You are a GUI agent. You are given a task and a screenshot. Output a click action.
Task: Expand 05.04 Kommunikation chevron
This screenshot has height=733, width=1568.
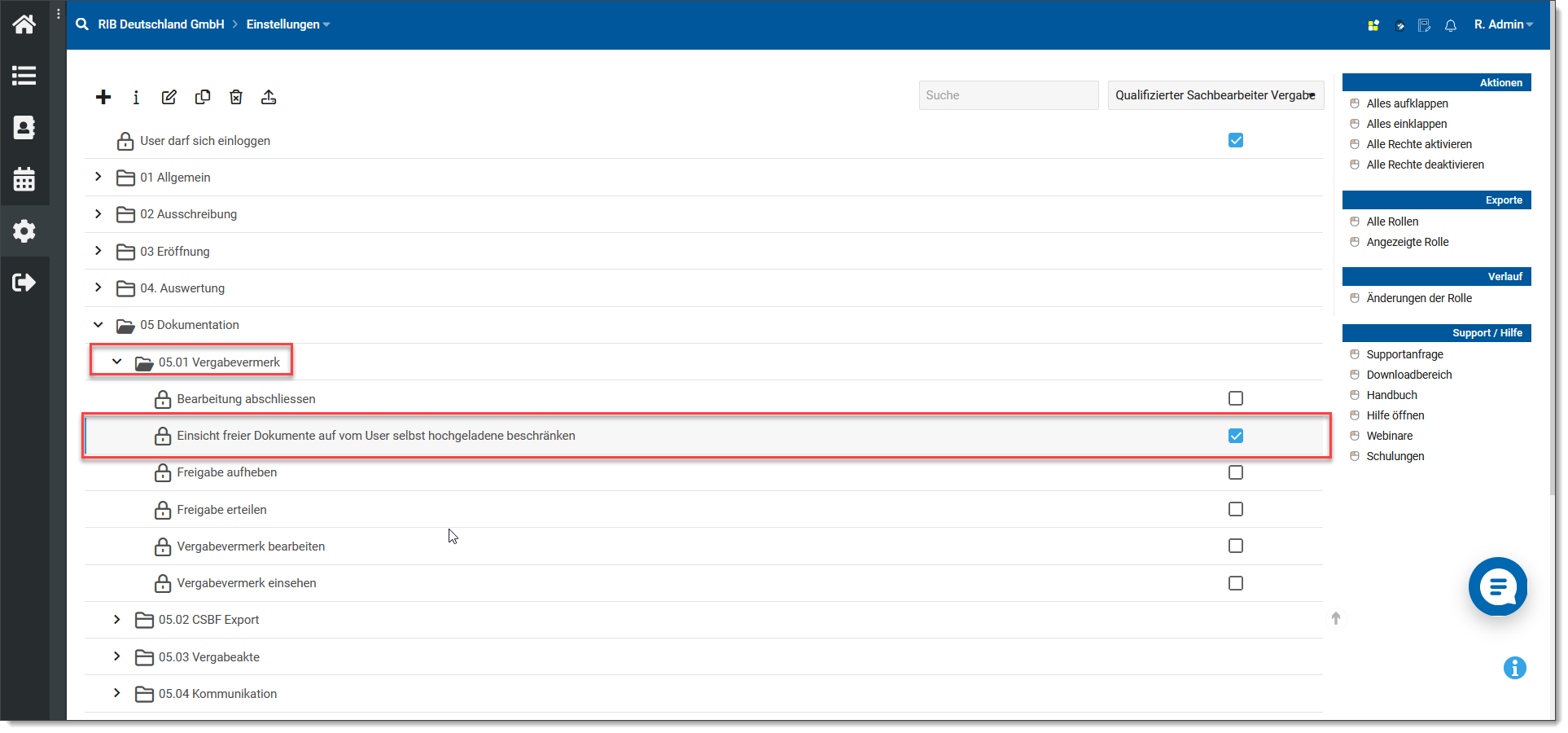(x=117, y=693)
